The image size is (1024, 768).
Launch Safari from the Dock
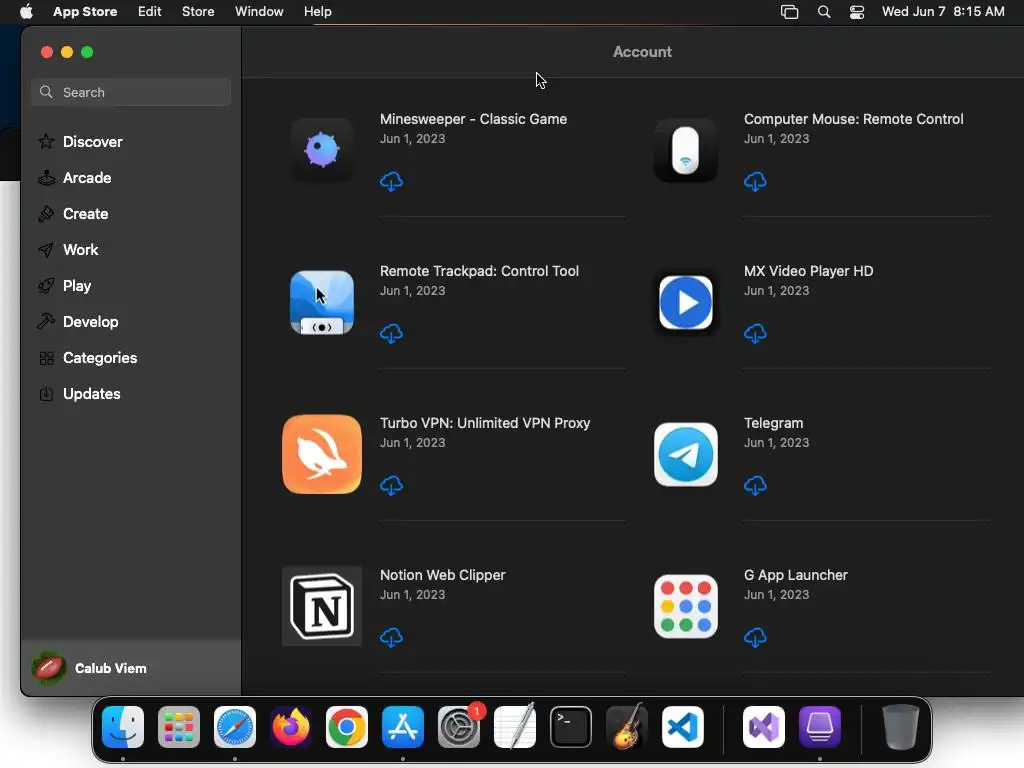tap(235, 727)
